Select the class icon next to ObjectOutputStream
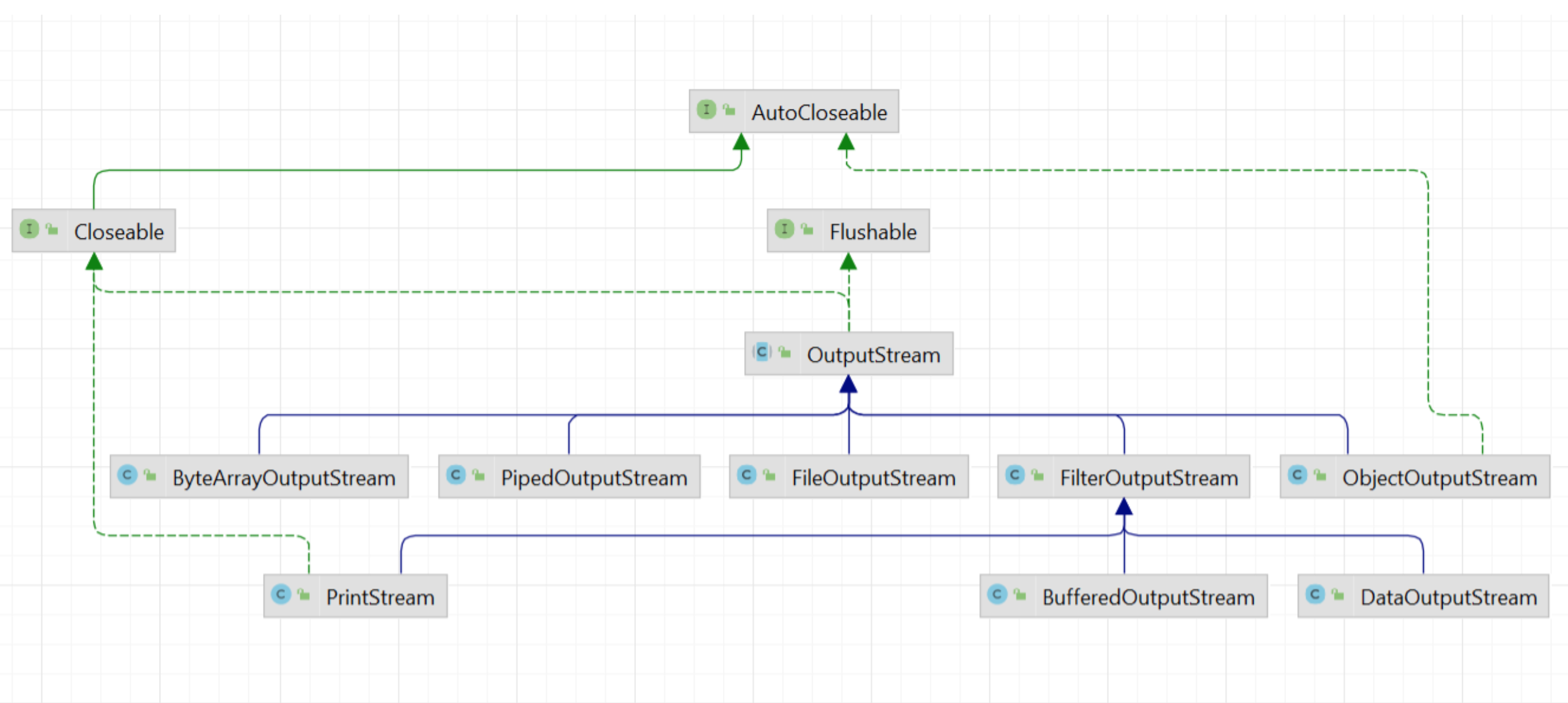Viewport: 1568px width, 703px height. pos(1297,474)
